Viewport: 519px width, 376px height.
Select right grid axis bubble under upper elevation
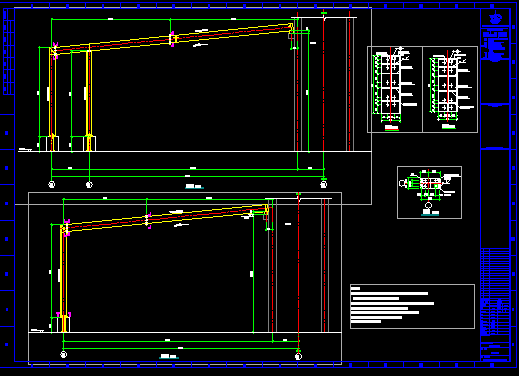pos(323,184)
